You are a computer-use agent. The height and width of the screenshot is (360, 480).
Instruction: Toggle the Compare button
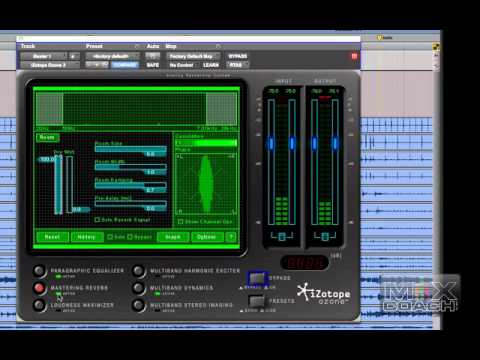[125, 65]
